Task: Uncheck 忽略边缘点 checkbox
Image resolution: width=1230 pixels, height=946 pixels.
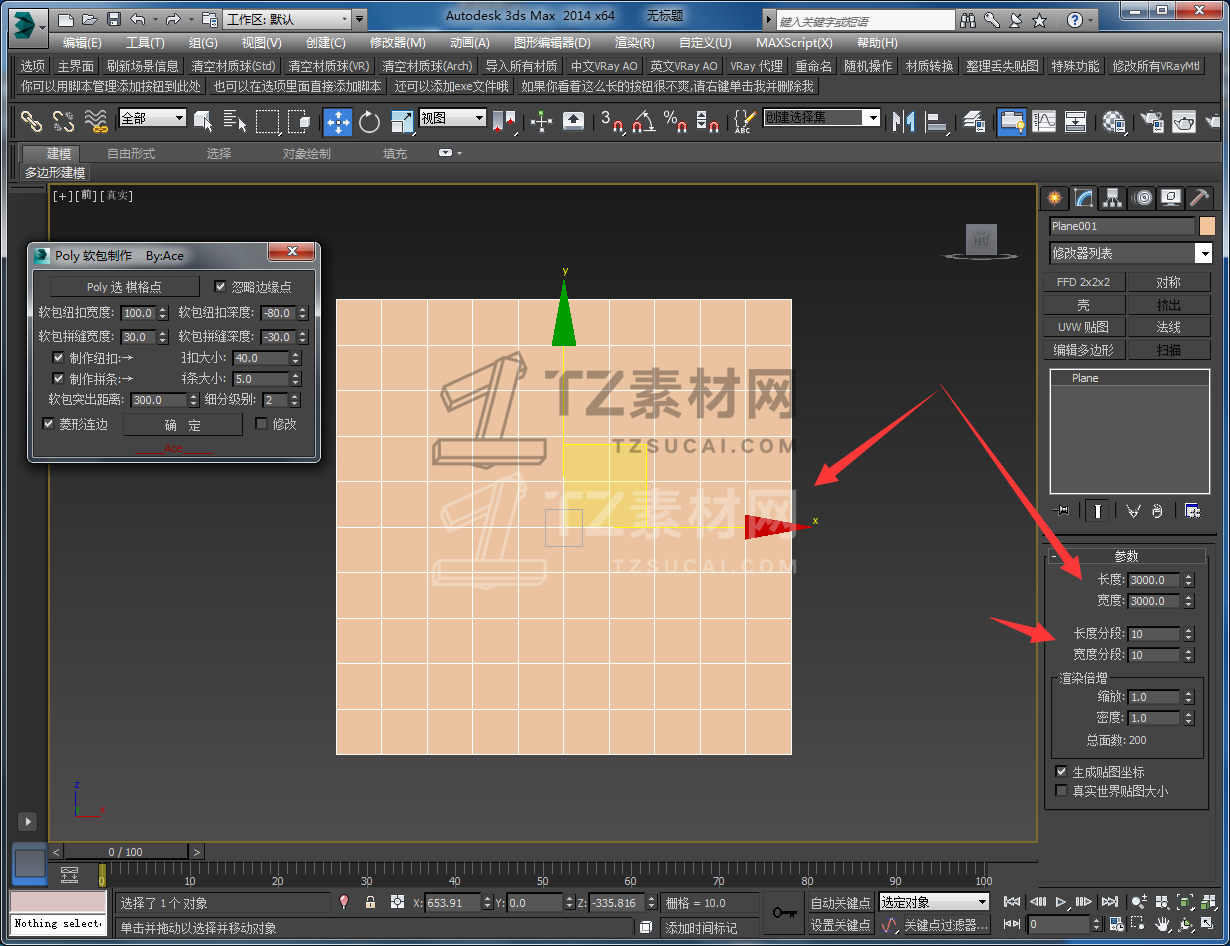Action: [x=221, y=287]
